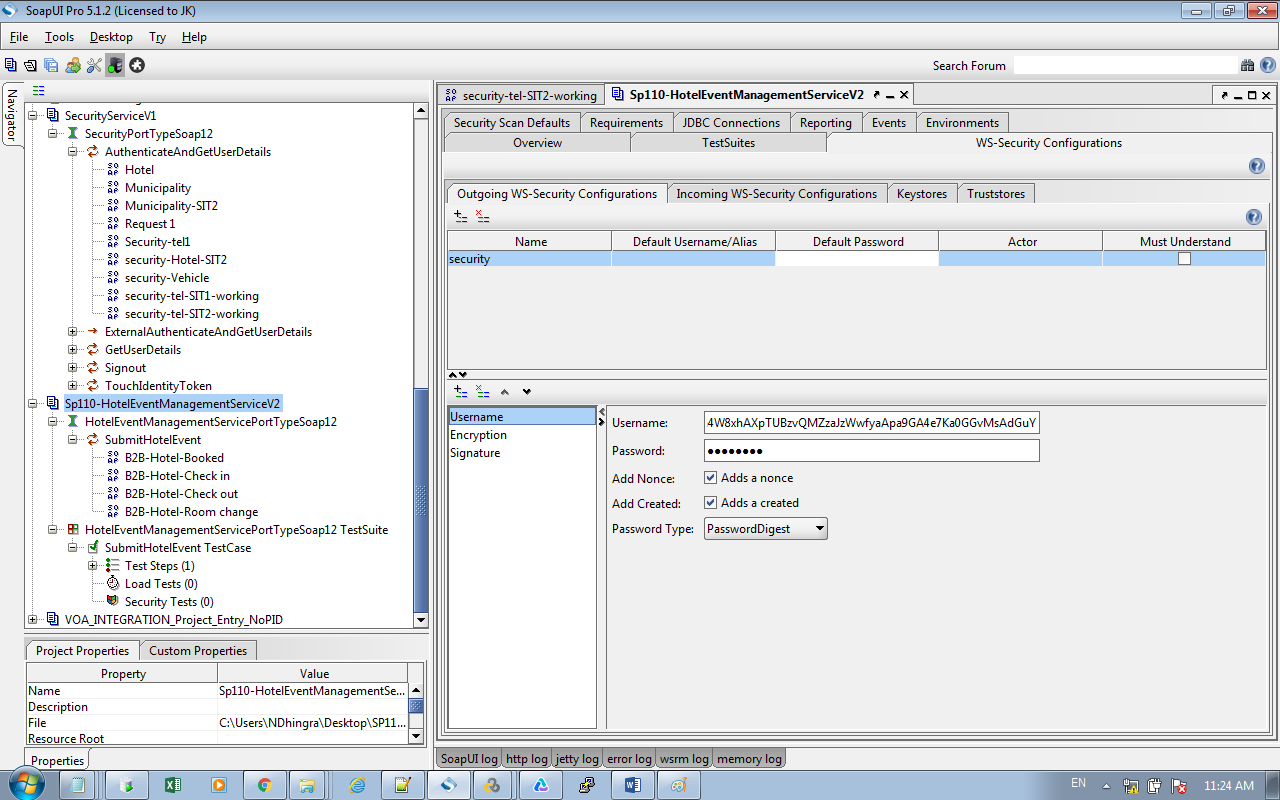Image resolution: width=1280 pixels, height=800 pixels.
Task: Open Internet Explorer from the taskbar
Action: [357, 785]
